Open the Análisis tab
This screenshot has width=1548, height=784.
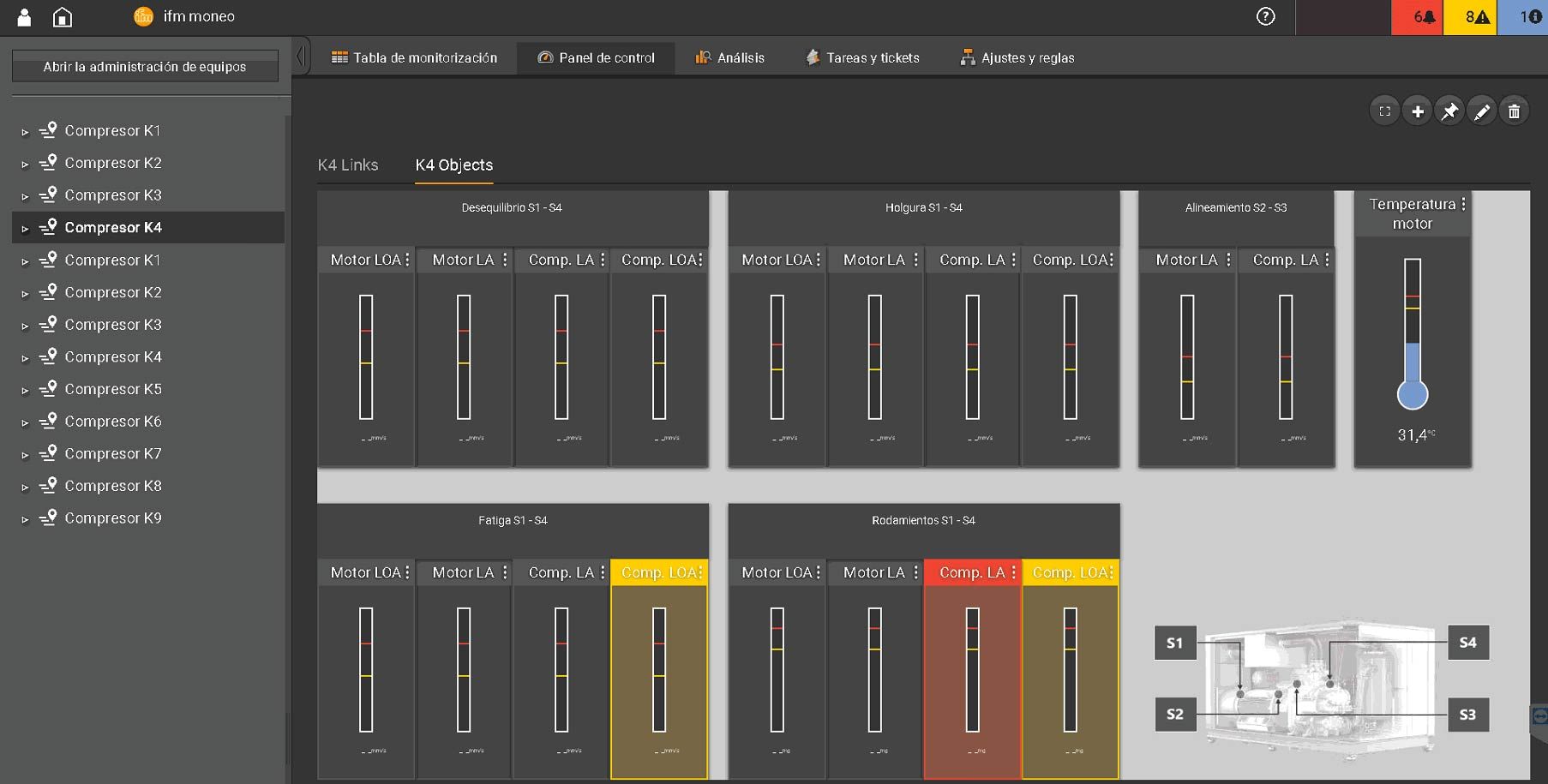tap(729, 57)
